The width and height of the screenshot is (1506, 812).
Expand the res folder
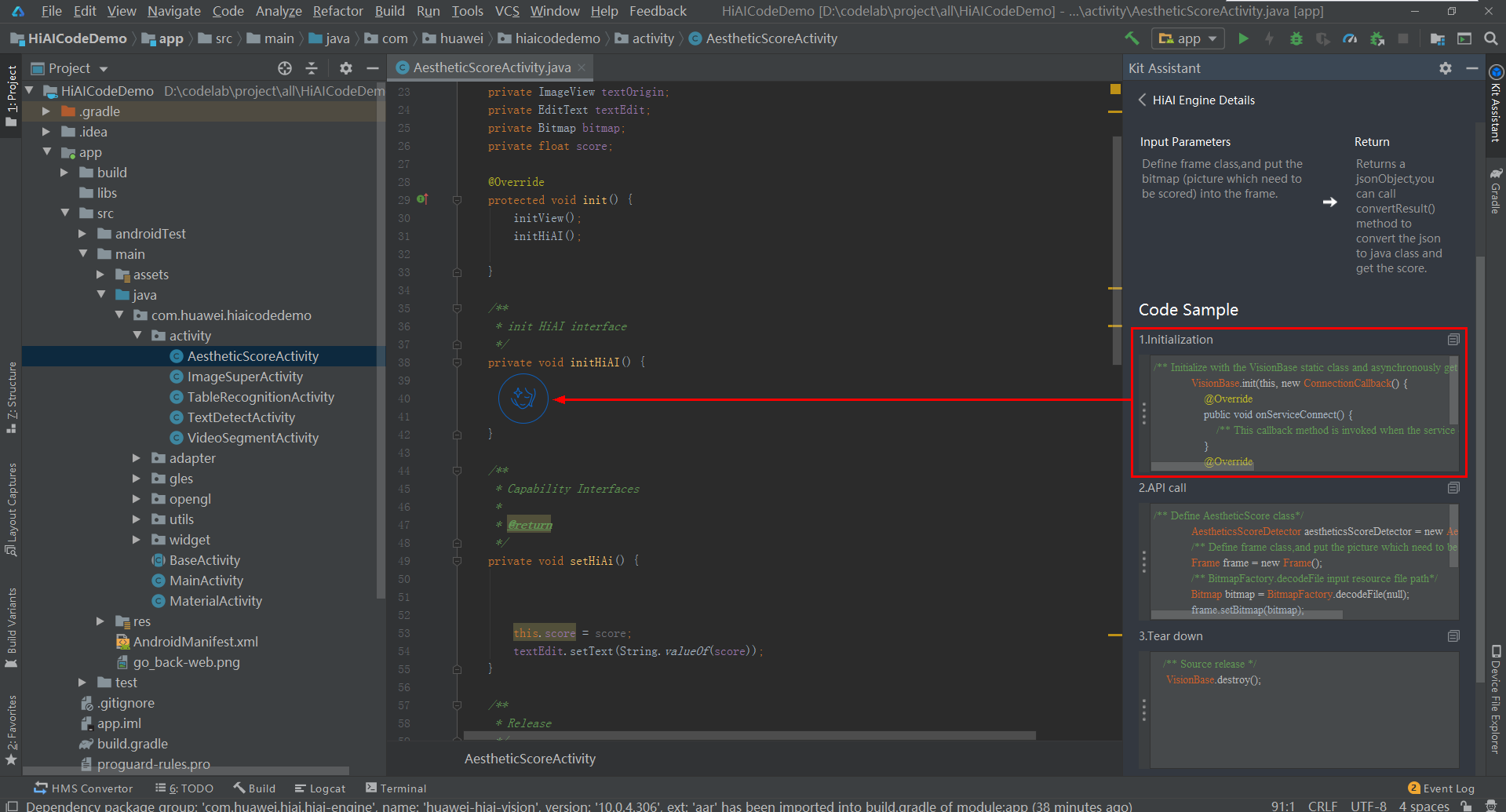point(100,621)
